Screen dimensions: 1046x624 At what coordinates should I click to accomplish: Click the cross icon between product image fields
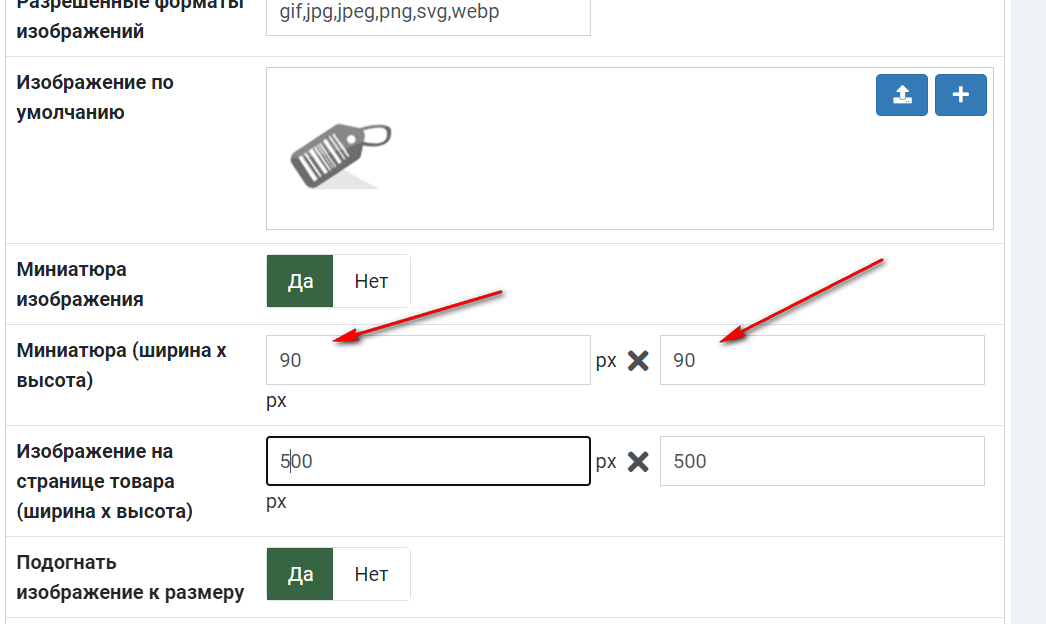click(638, 461)
